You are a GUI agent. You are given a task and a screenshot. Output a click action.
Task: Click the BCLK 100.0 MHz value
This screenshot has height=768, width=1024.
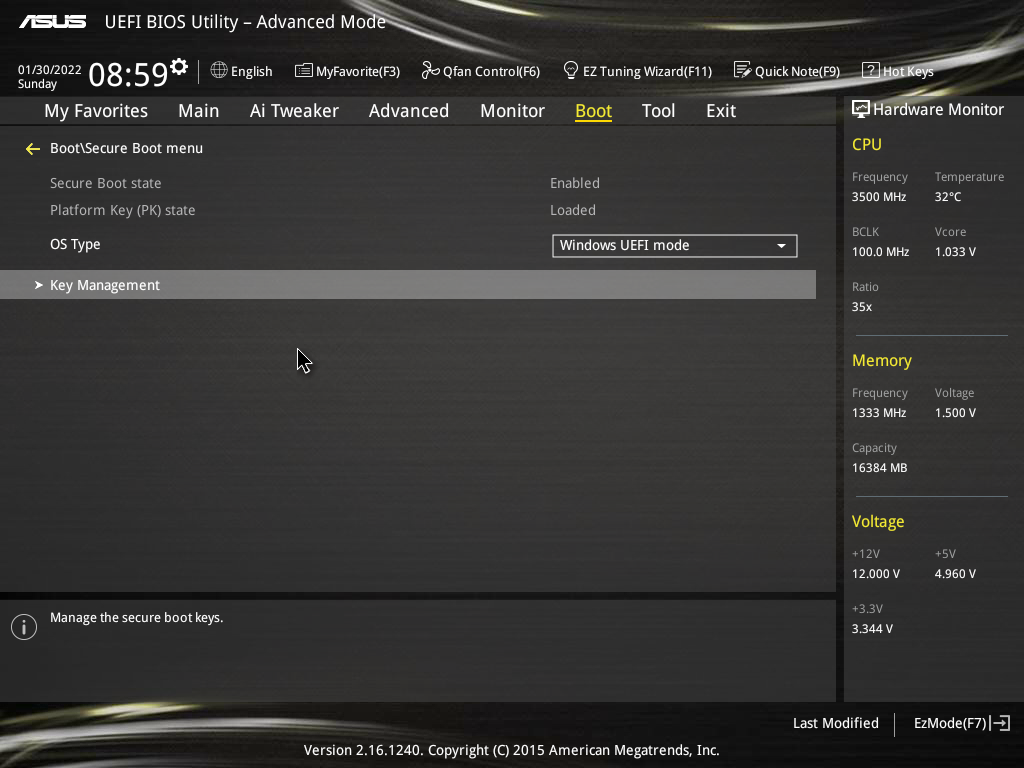[x=880, y=251]
